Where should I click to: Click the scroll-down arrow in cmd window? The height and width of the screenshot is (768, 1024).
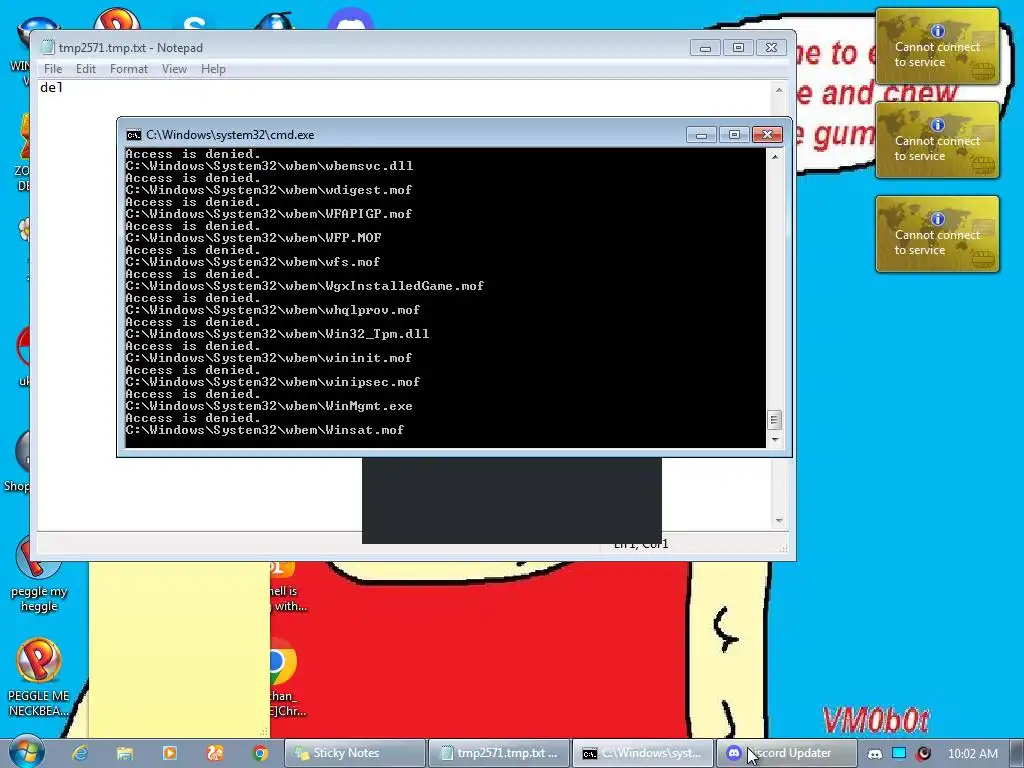click(x=775, y=440)
